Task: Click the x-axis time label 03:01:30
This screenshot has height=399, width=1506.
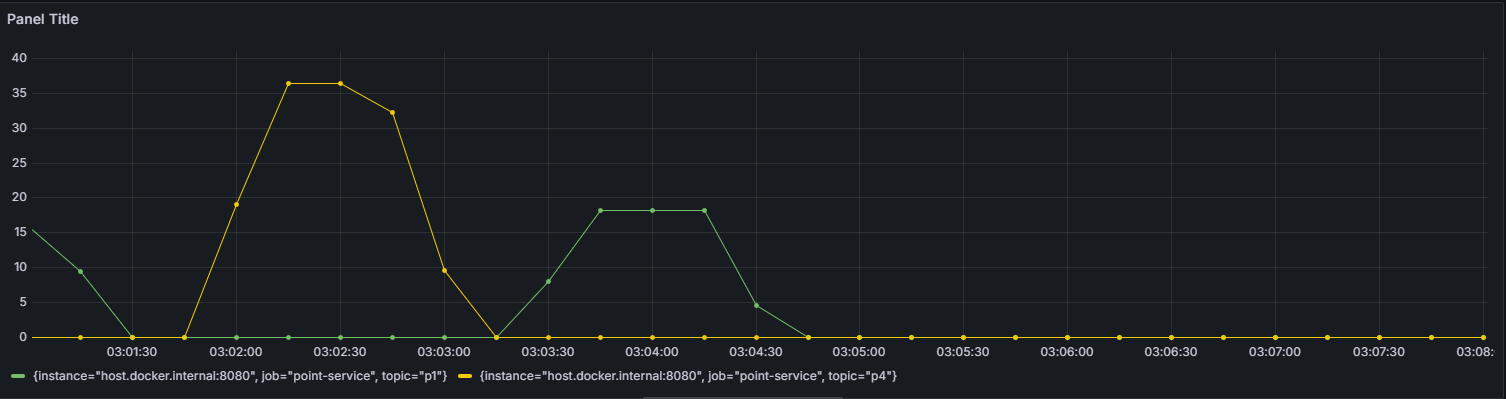Action: point(132,352)
